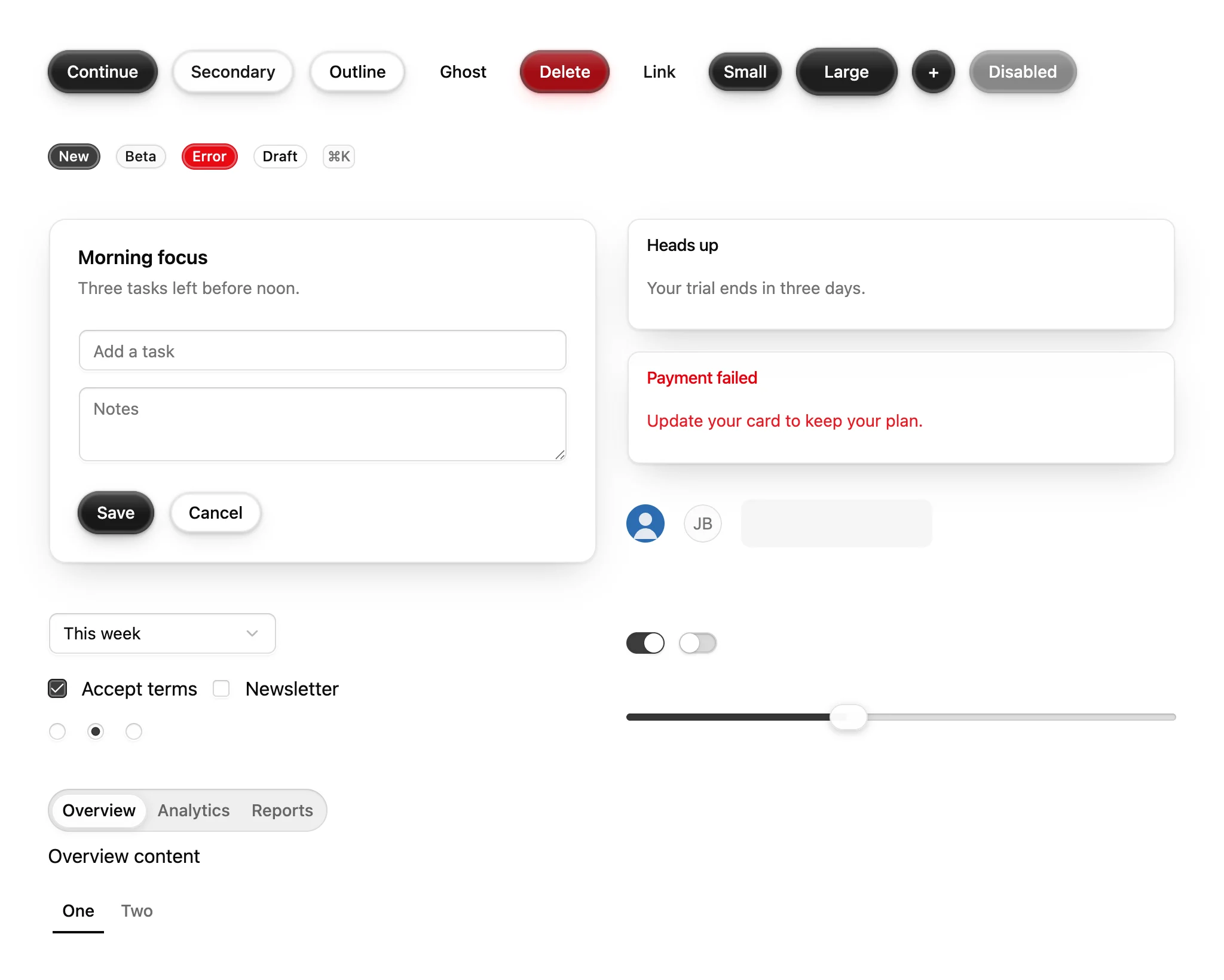This screenshot has height=980, width=1224.
Task: Open the Two underline tab
Action: click(x=137, y=911)
